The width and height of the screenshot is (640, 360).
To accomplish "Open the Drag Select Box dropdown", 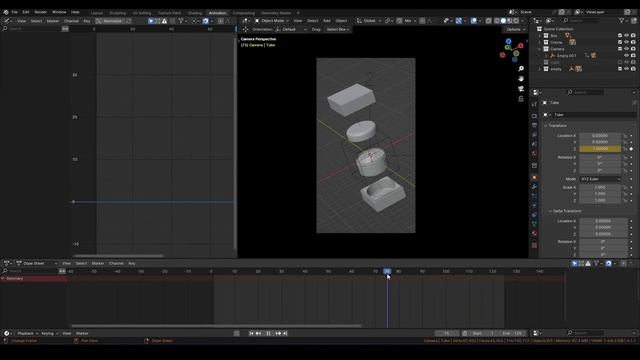I will click(338, 29).
